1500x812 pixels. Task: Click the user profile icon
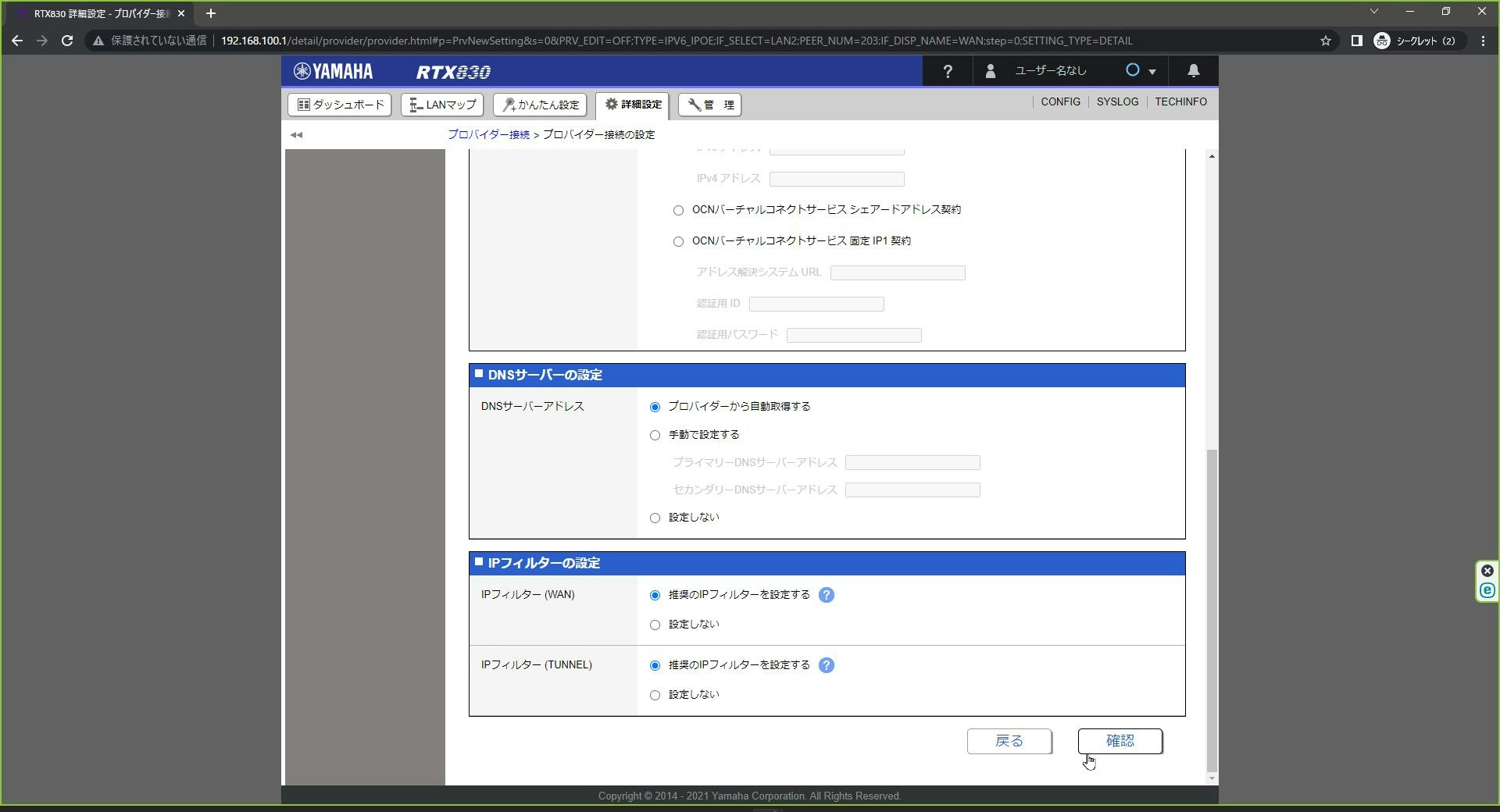[x=990, y=71]
